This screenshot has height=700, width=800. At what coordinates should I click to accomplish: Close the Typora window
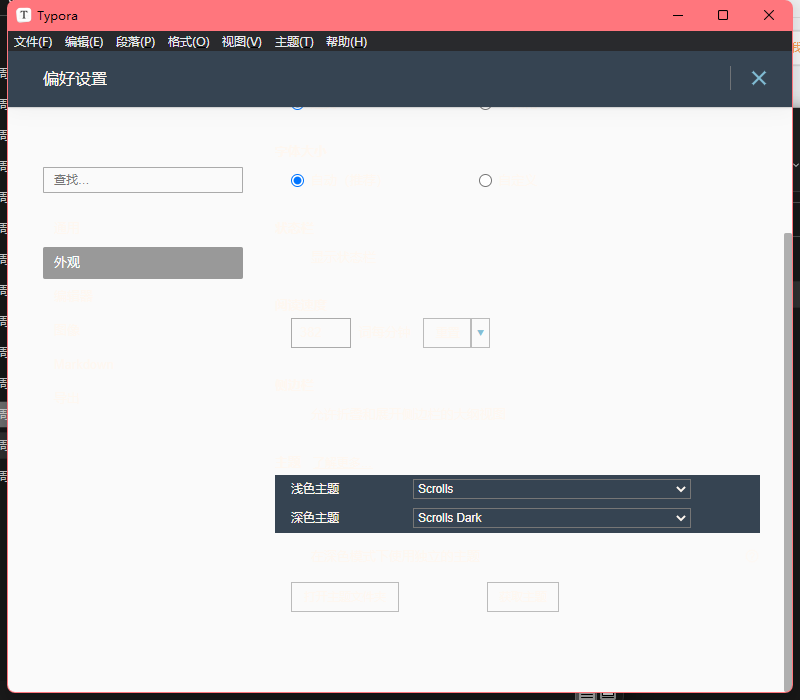point(769,15)
